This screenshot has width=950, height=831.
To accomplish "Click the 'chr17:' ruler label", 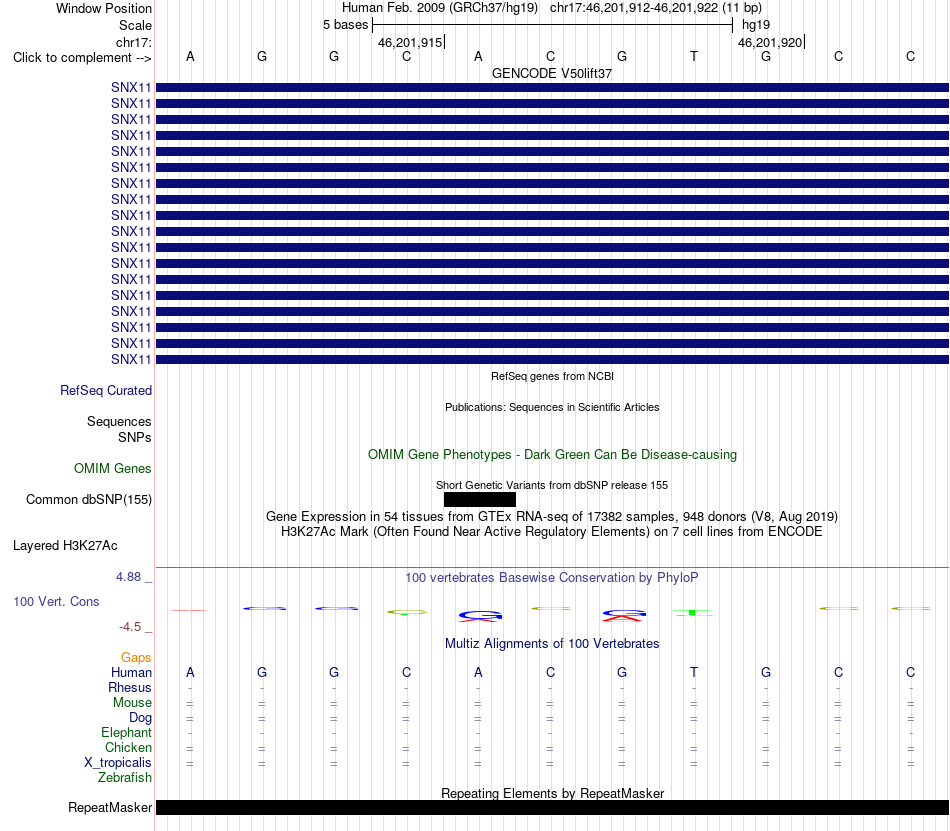I will [x=133, y=42].
